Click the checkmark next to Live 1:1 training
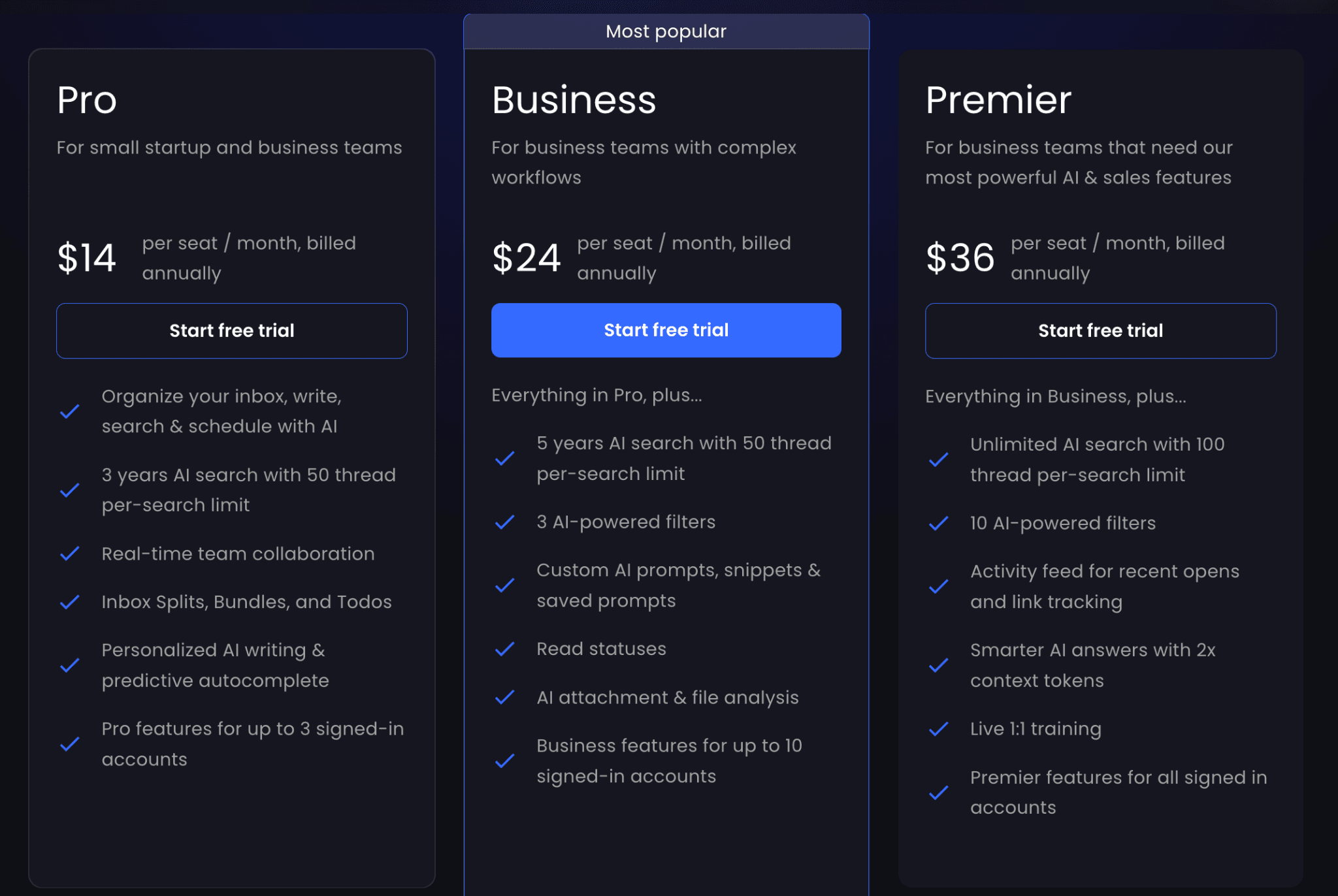The width and height of the screenshot is (1338, 896). 939,729
